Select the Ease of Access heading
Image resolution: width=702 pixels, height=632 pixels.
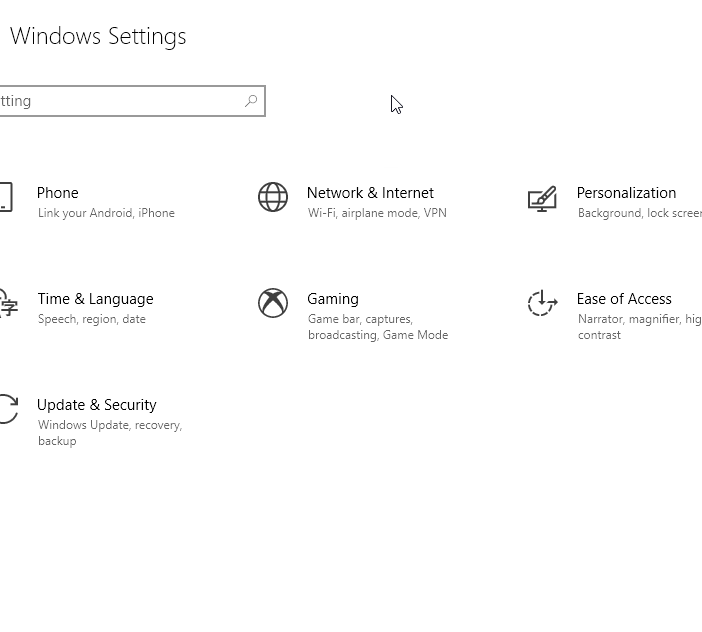624,299
